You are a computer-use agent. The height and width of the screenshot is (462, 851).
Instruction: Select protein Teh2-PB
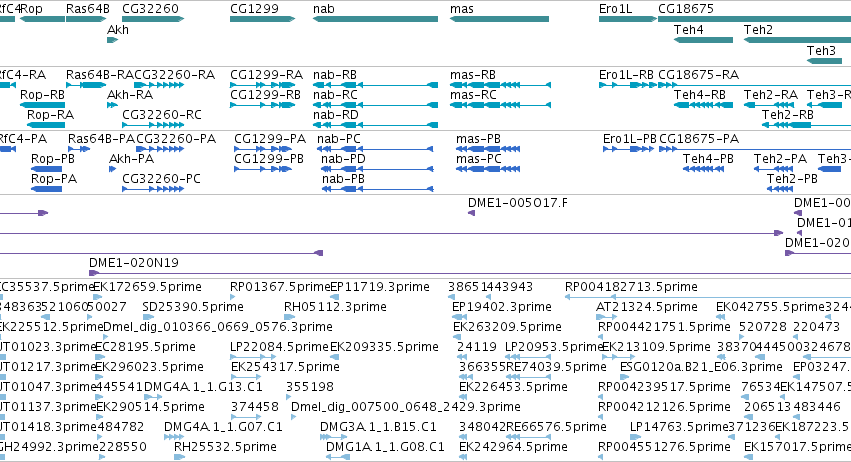[x=780, y=189]
